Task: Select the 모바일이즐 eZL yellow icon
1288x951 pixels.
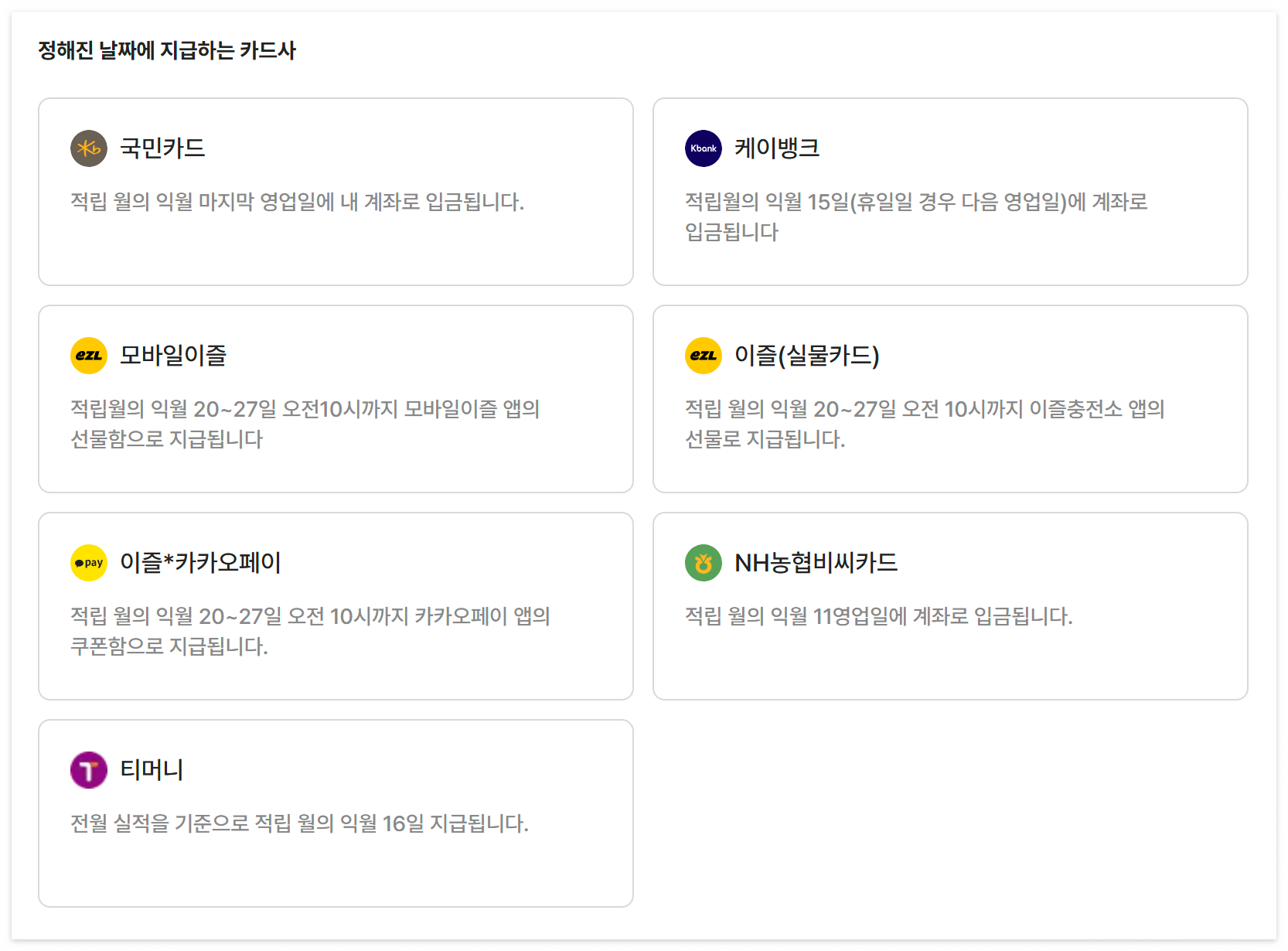Action: (88, 356)
